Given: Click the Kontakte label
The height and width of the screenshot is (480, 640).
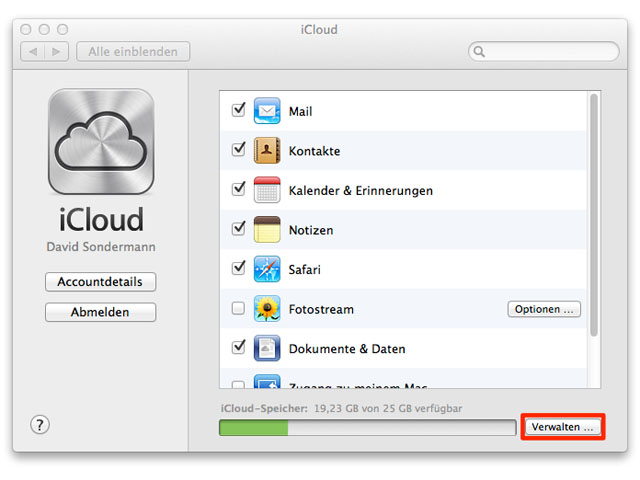Looking at the screenshot, I should coord(314,151).
